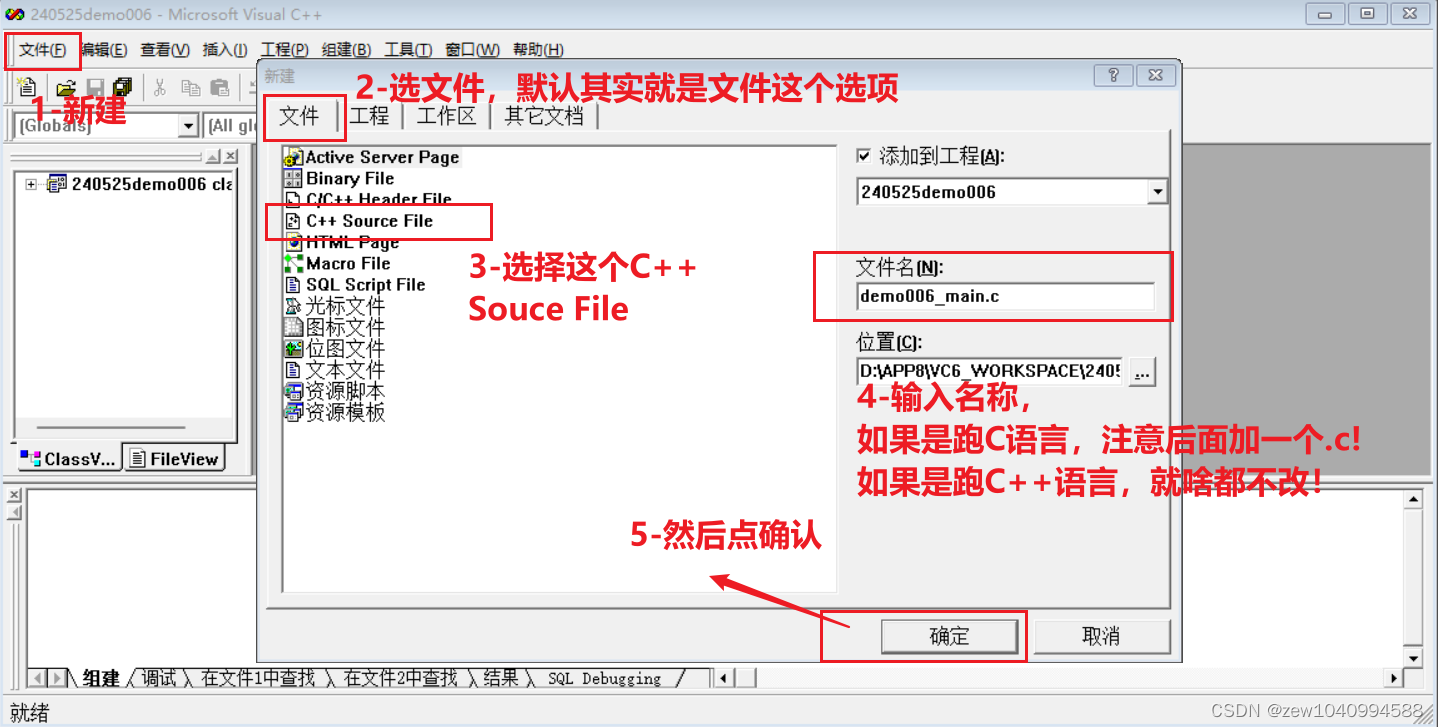Screen dimensions: 1438x727
Task: Switch to the 工作区 tab in dialog
Action: pyautogui.click(x=446, y=116)
